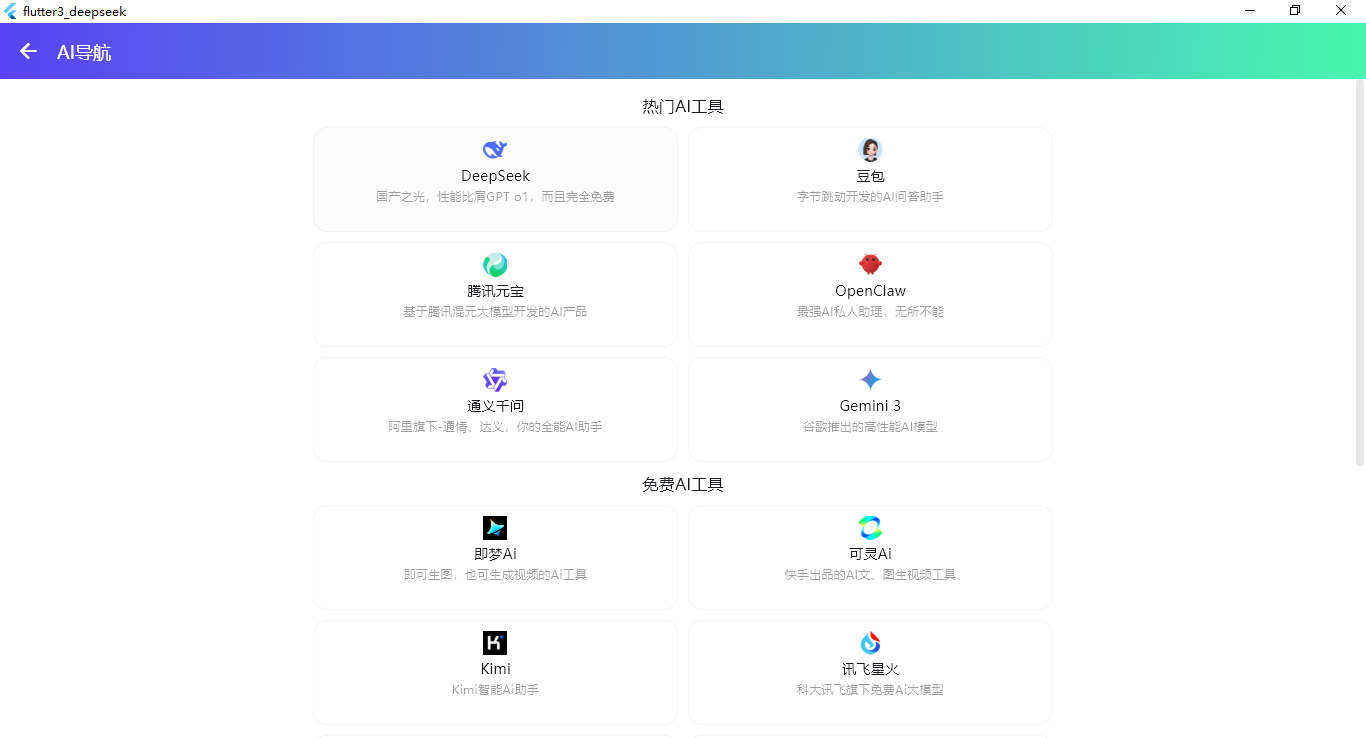This screenshot has height=738, width=1366.
Task: Click the 即梦Ai logo icon
Action: click(494, 527)
